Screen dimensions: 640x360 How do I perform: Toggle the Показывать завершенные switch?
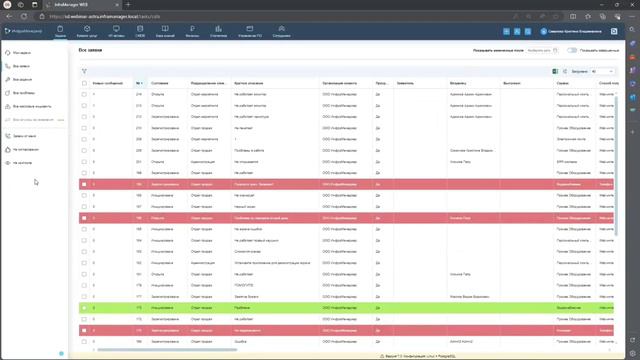[572, 50]
